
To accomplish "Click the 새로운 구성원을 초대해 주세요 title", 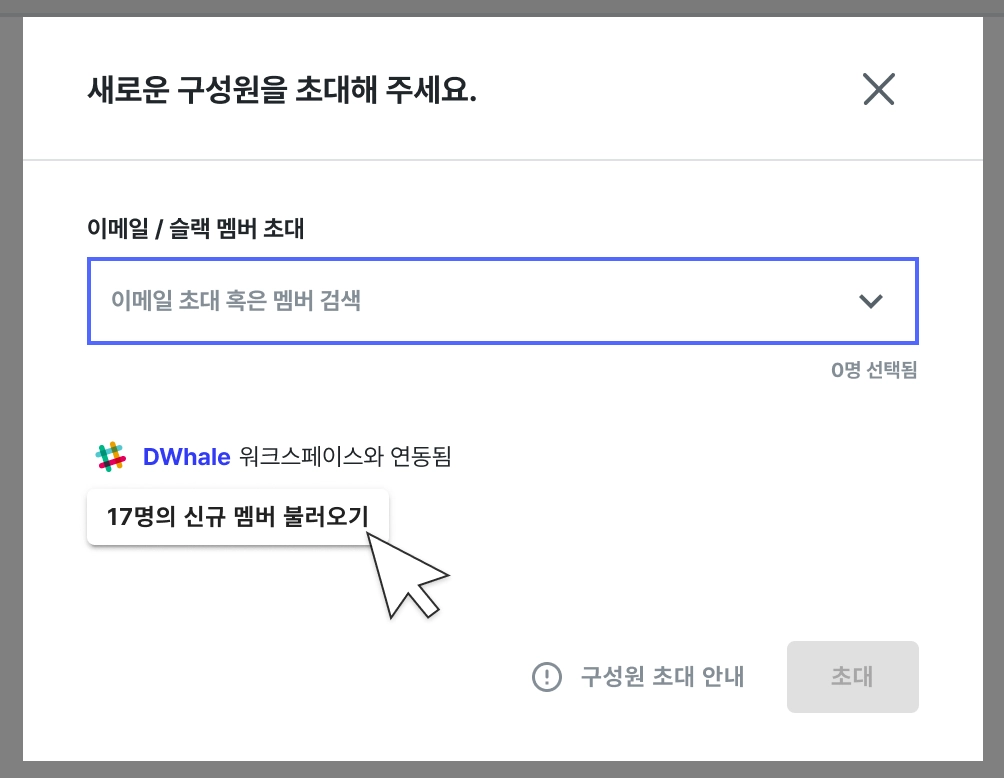I will tap(282, 92).
